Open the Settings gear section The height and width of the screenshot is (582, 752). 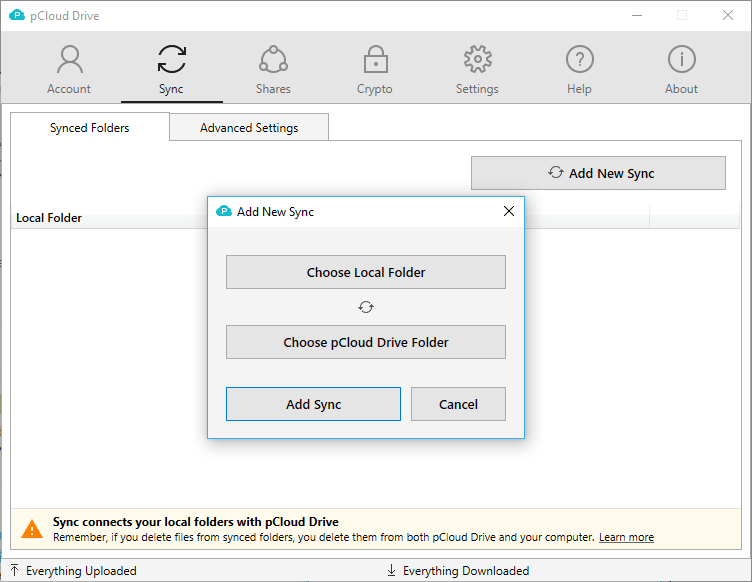pos(477,70)
